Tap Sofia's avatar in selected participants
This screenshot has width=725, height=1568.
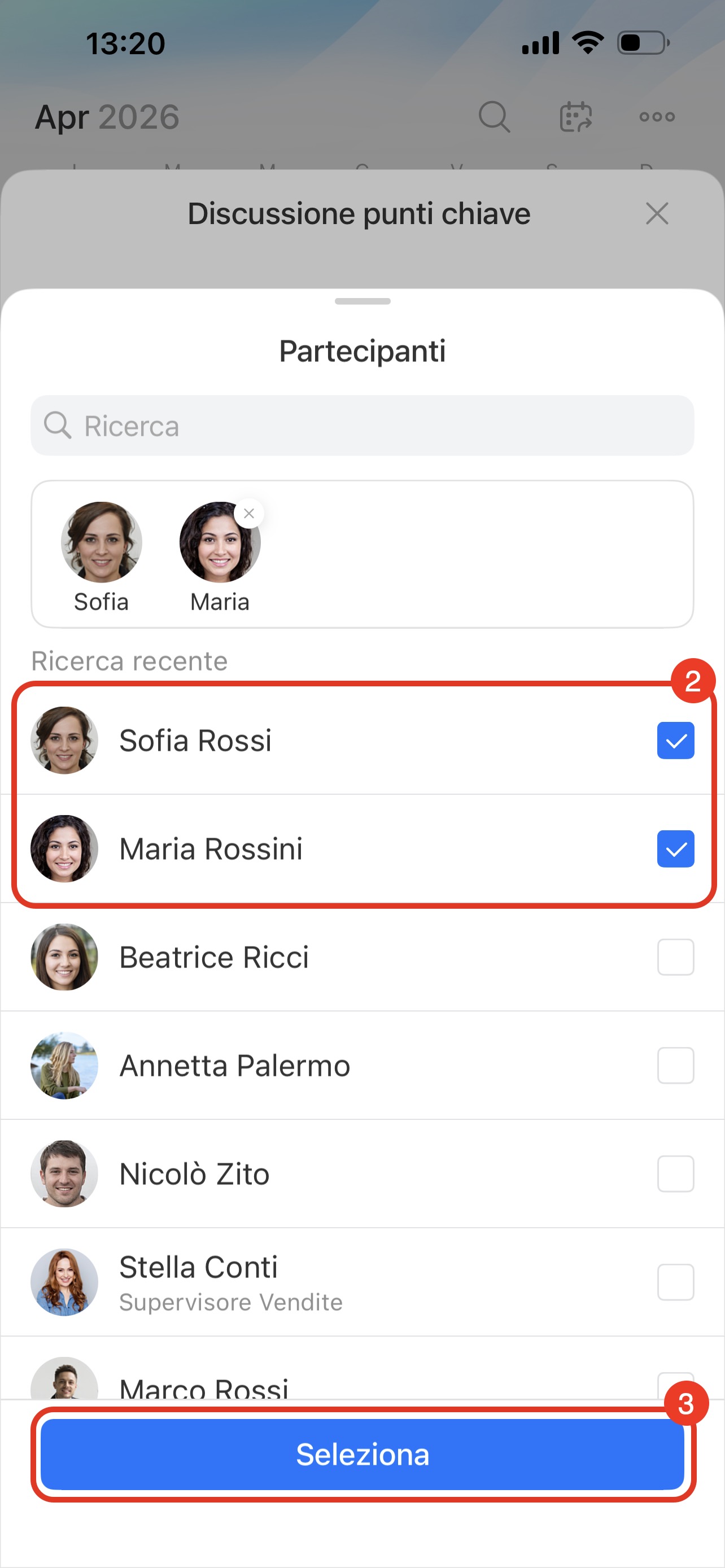coord(102,542)
